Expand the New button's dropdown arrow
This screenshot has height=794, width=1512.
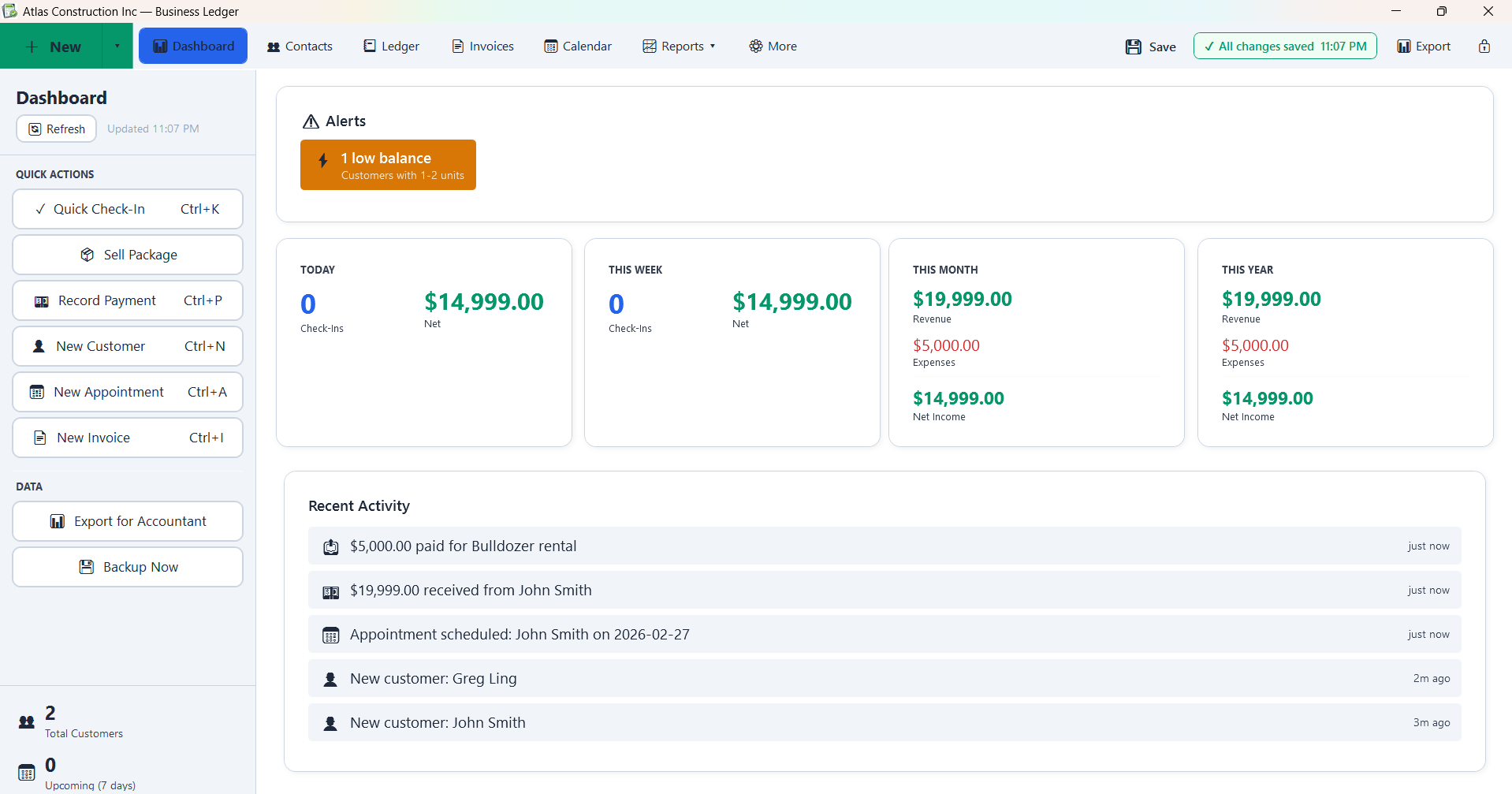tap(117, 46)
